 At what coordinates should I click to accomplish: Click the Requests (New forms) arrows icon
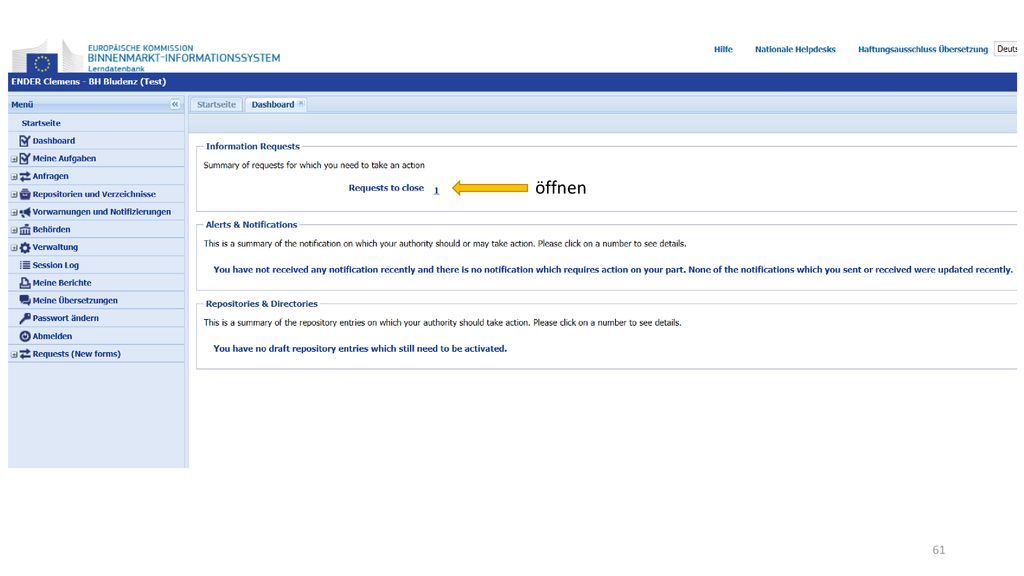[25, 353]
